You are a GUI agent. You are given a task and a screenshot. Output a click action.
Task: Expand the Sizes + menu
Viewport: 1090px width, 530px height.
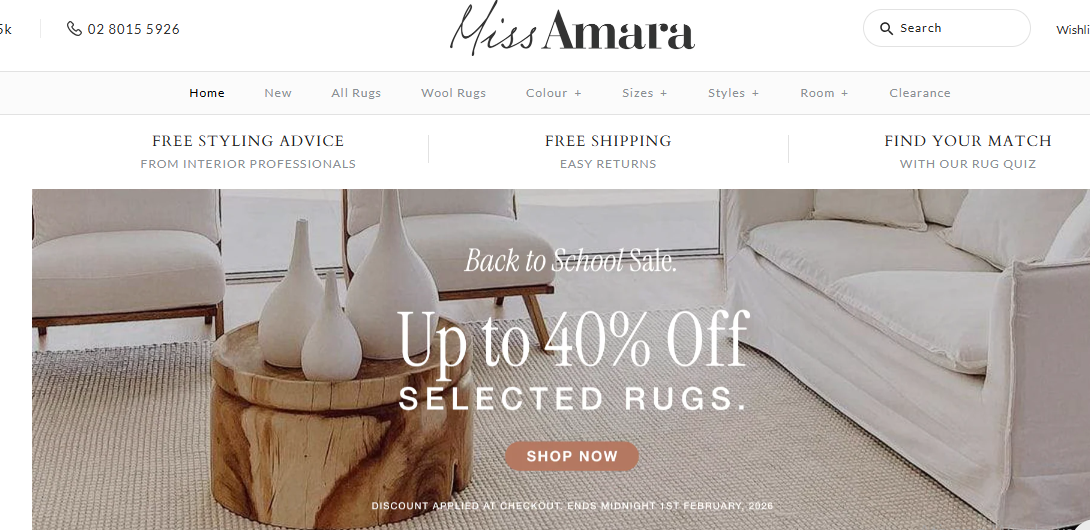point(644,93)
